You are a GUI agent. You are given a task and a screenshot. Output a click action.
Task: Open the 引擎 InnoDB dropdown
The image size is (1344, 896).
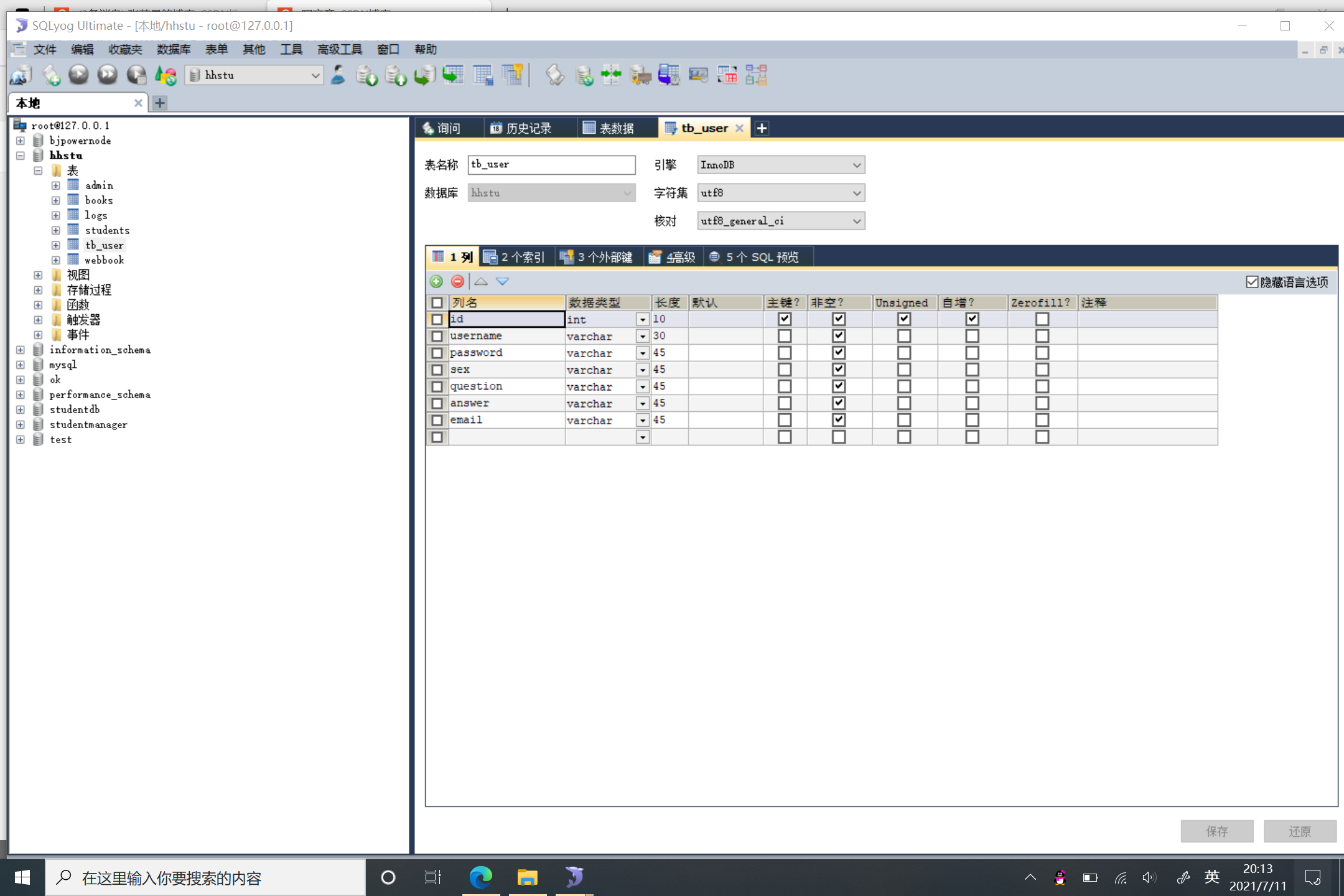pyautogui.click(x=780, y=165)
